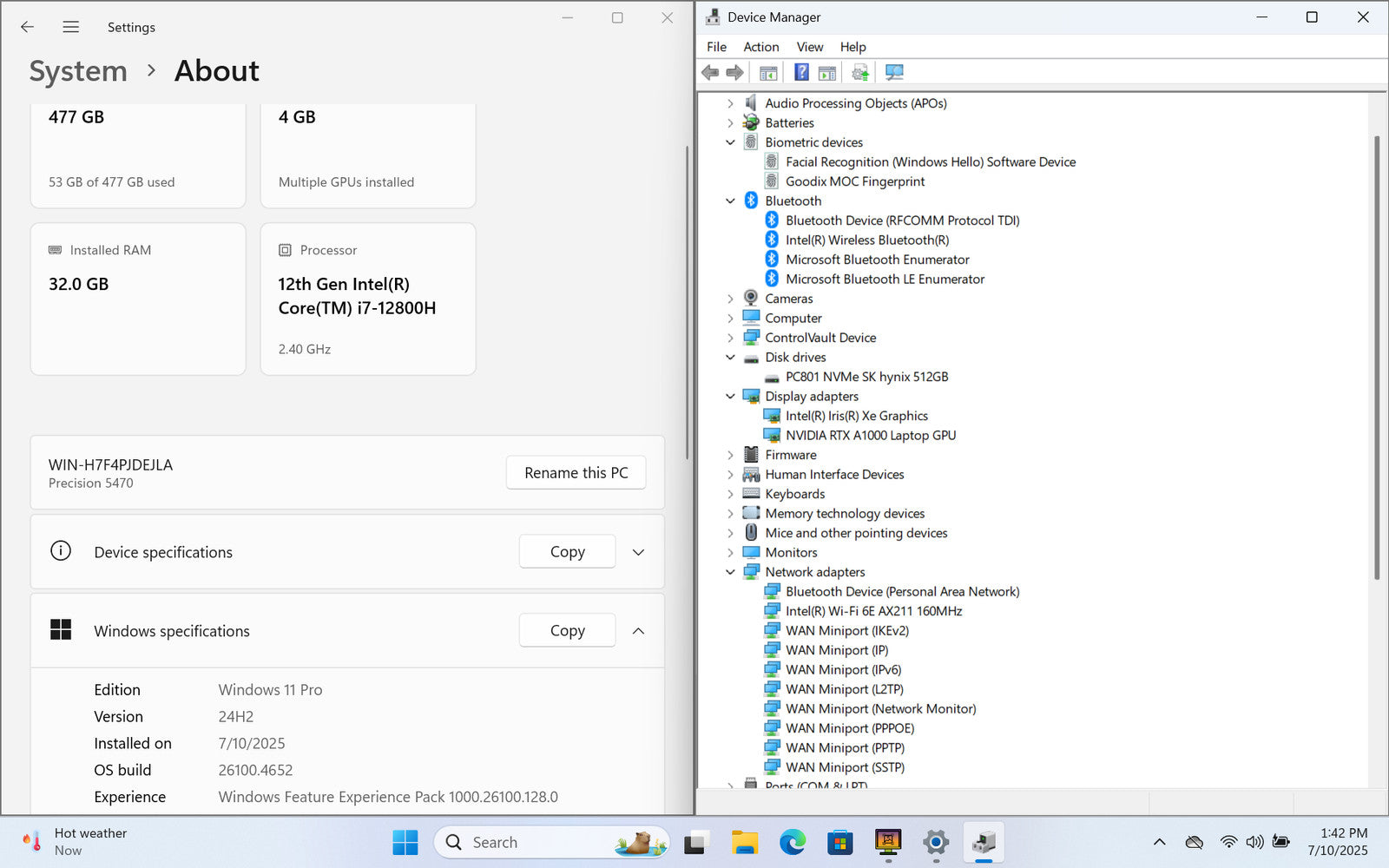Copy the Device specifications
The image size is (1389, 868).
(567, 552)
